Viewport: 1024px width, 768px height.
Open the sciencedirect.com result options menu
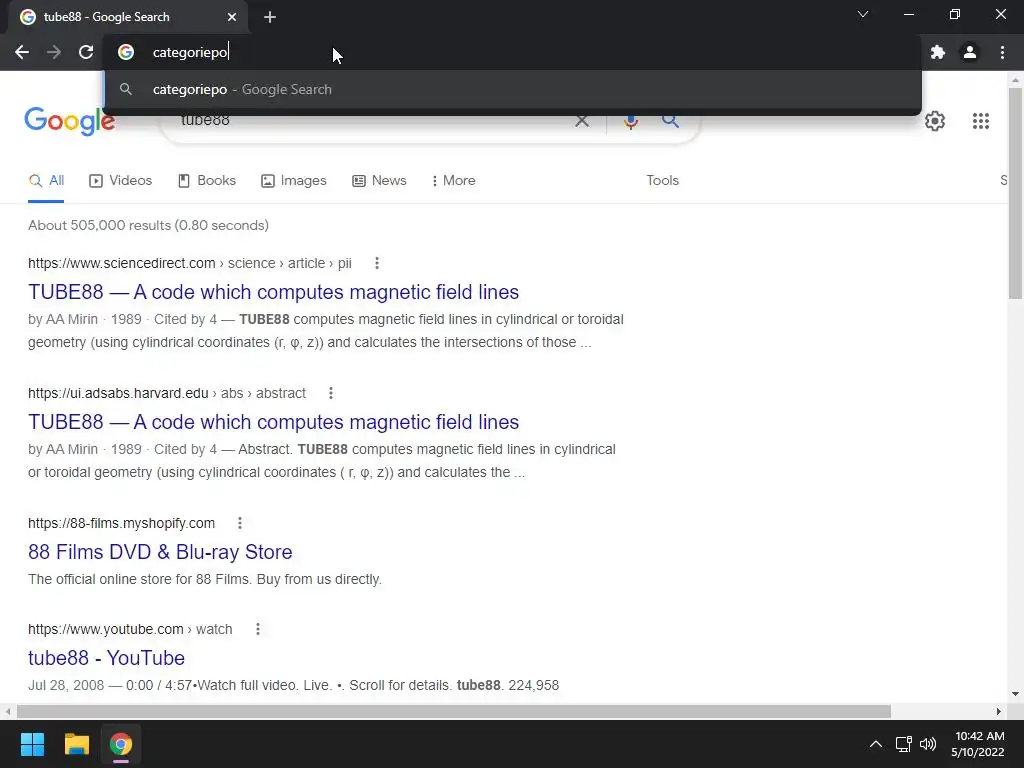(x=377, y=263)
